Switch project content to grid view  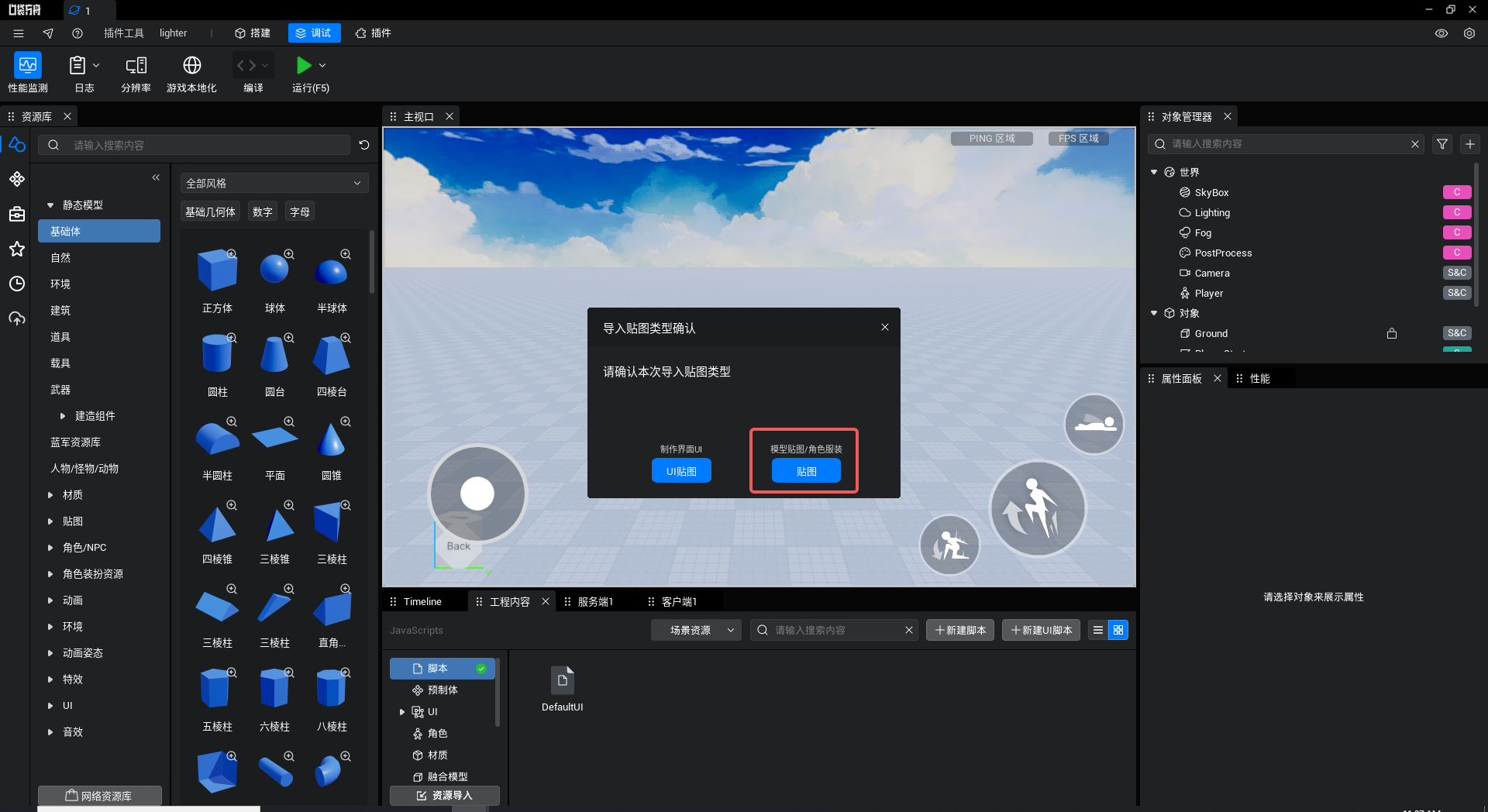point(1118,630)
